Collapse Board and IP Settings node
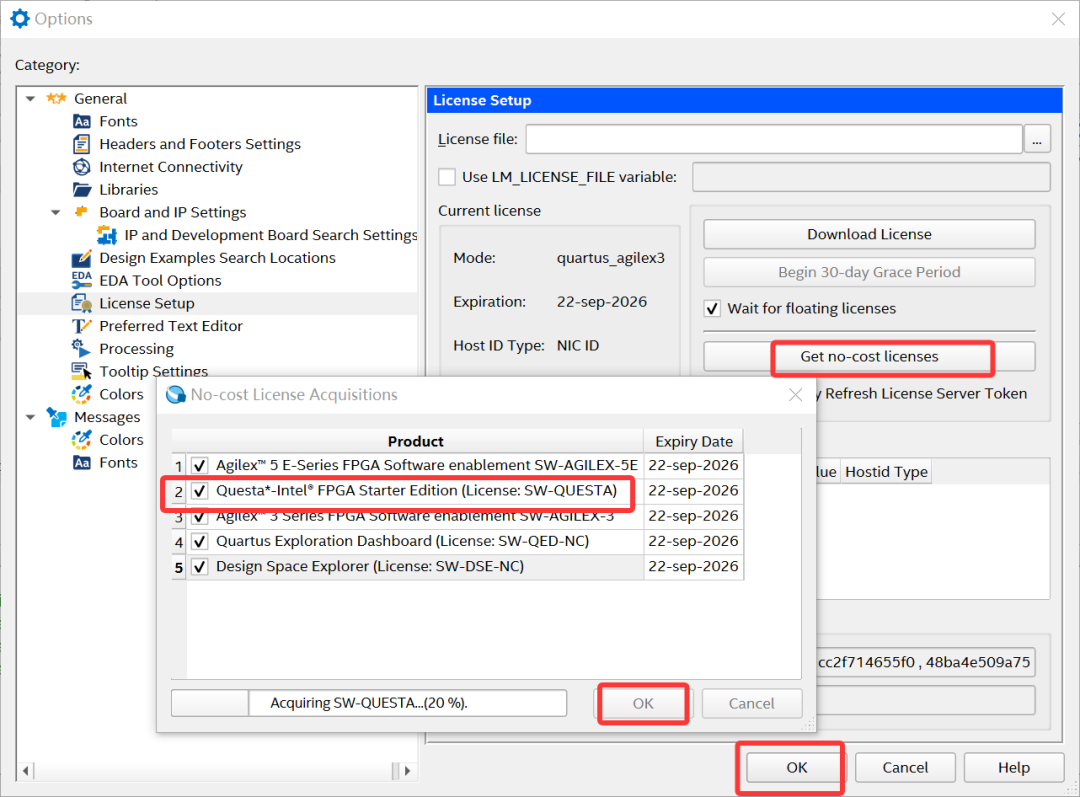 point(56,212)
